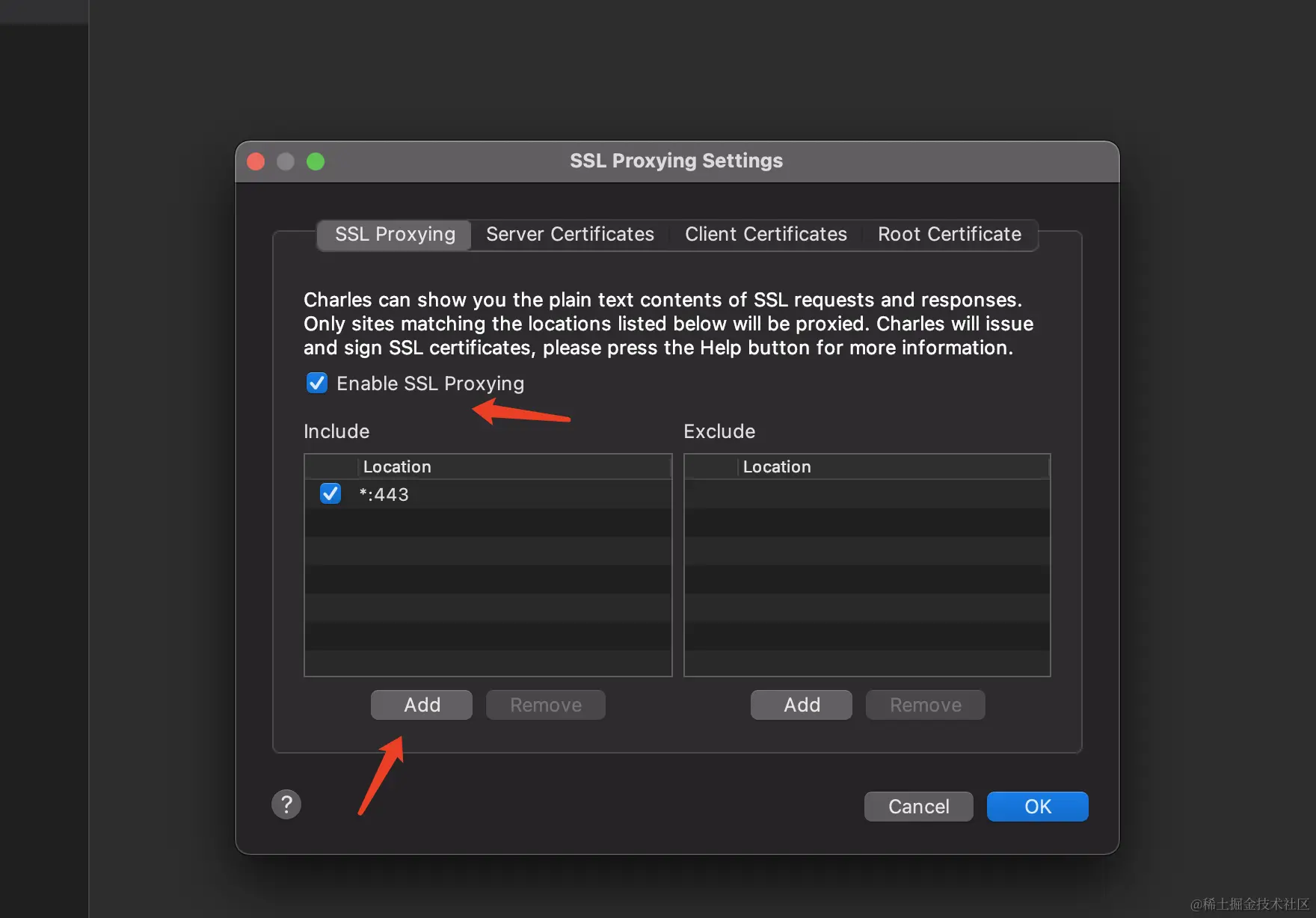The image size is (1316, 918).
Task: Open the Client Certificates tab
Action: point(766,235)
